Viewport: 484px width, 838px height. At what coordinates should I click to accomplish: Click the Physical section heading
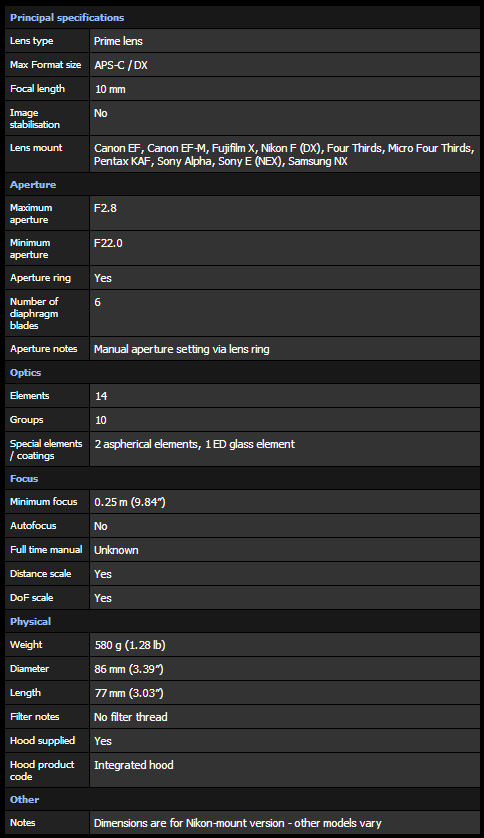tap(30, 622)
